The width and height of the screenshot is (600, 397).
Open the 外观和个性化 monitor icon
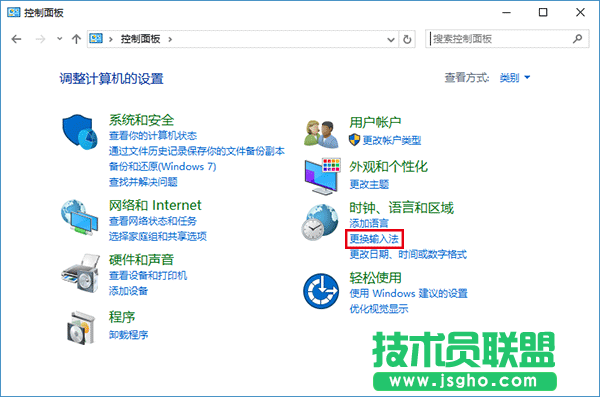pyautogui.click(x=322, y=176)
